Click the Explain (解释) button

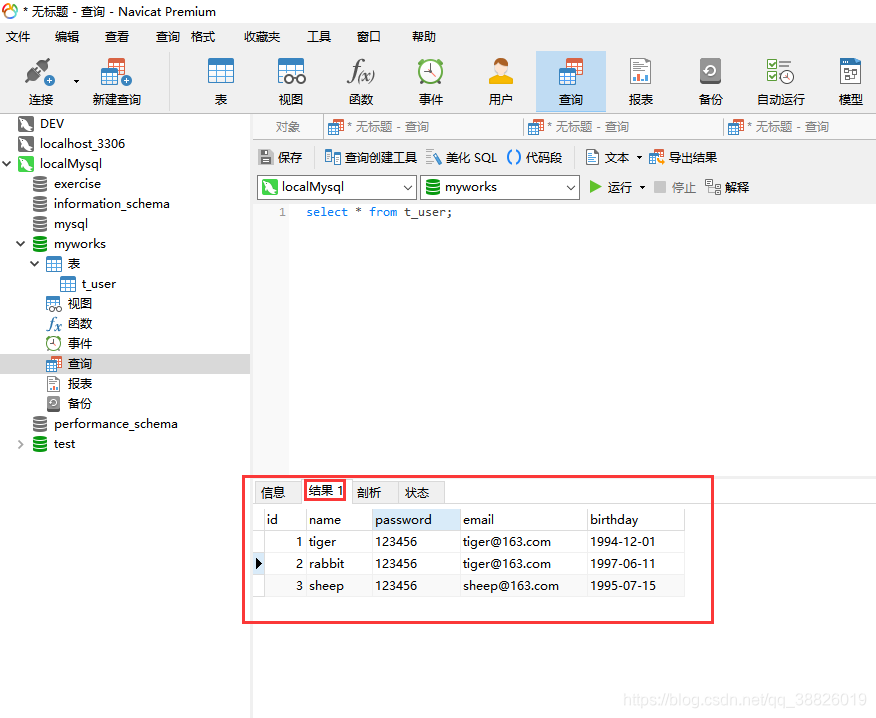click(x=727, y=187)
